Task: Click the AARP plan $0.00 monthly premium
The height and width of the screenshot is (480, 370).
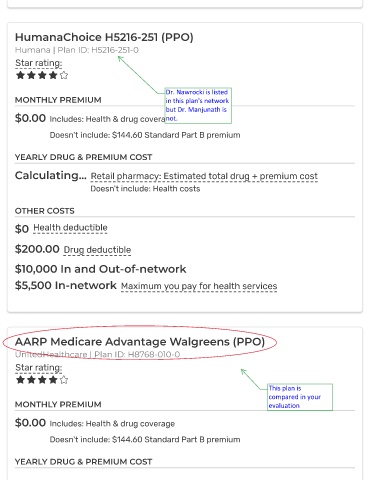Action: point(30,423)
